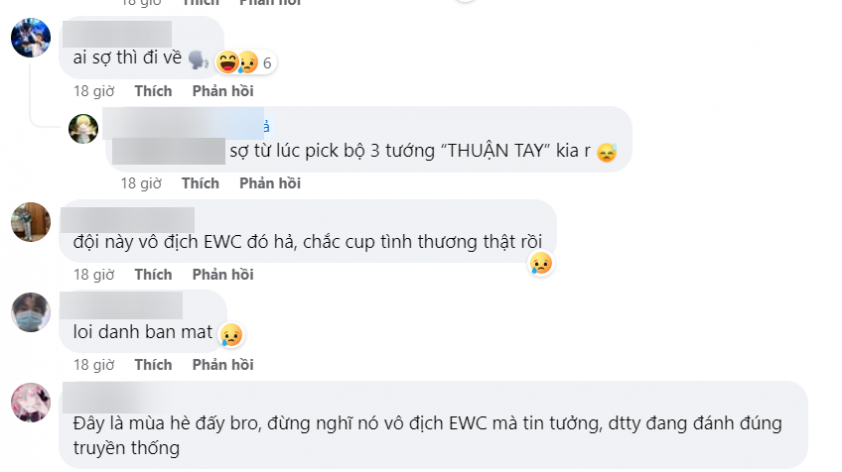Open author name of 'cup tình thương' comment
Screen dimensions: 842x472
tap(128, 220)
